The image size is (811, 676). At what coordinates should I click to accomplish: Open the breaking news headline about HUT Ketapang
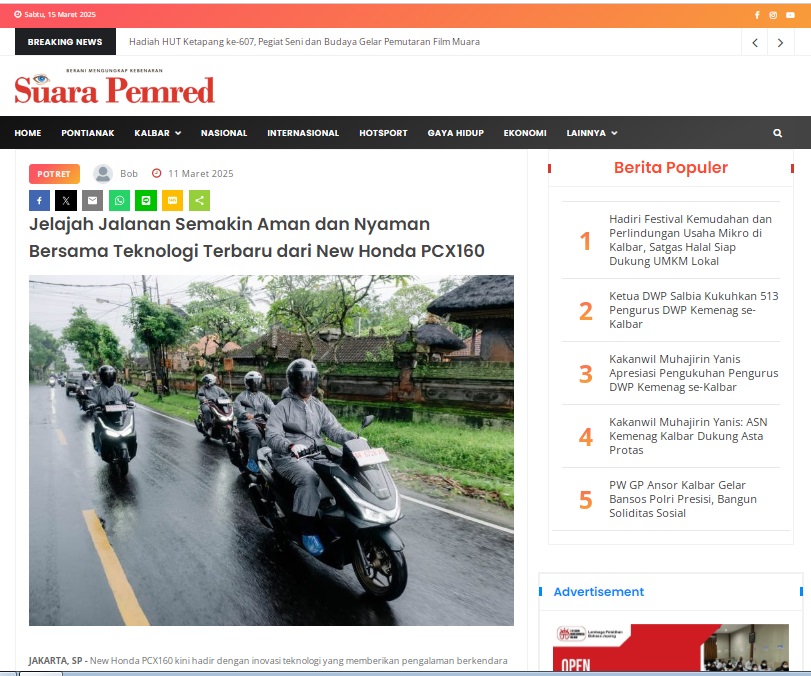click(x=304, y=42)
